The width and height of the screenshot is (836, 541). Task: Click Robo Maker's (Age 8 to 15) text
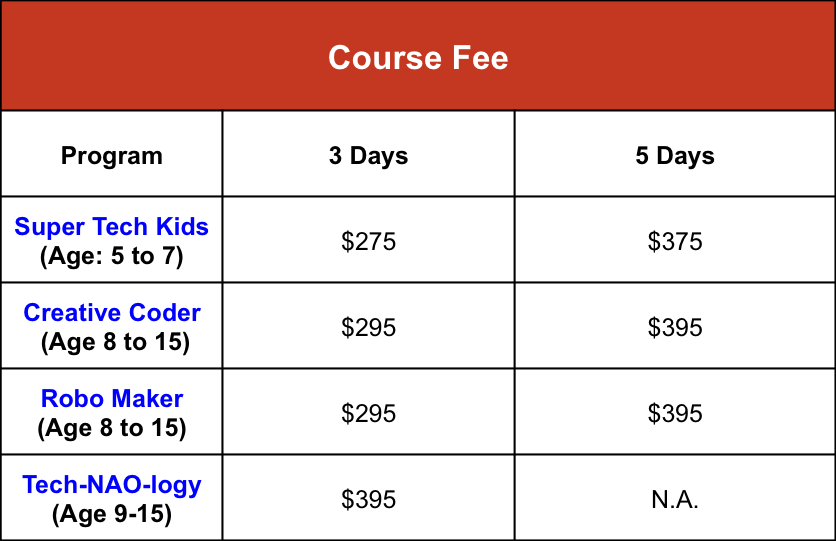pyautogui.click(x=112, y=429)
